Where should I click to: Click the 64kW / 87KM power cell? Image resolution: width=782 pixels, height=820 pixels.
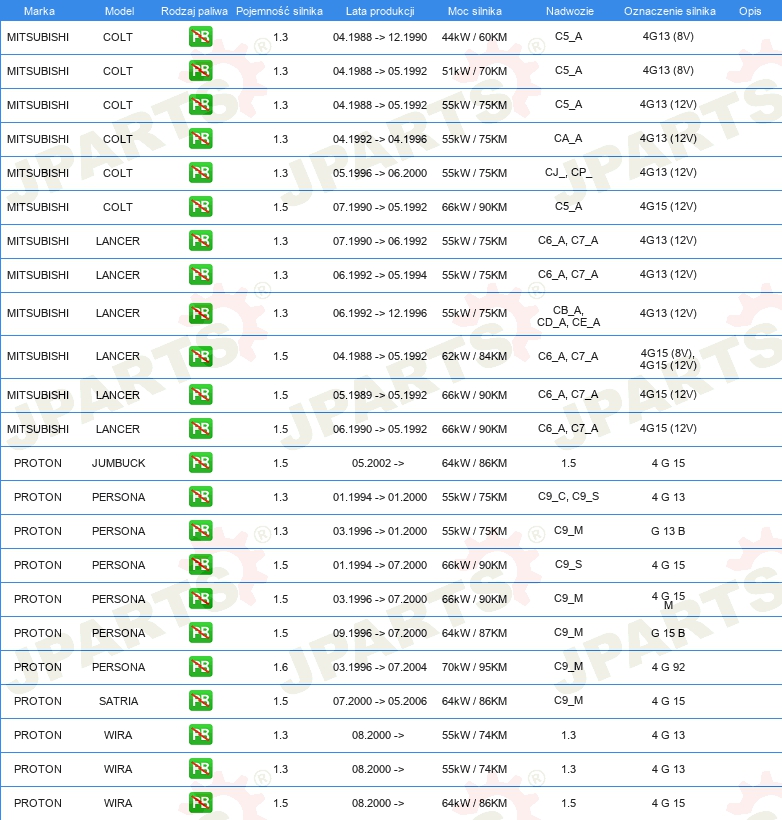(474, 633)
